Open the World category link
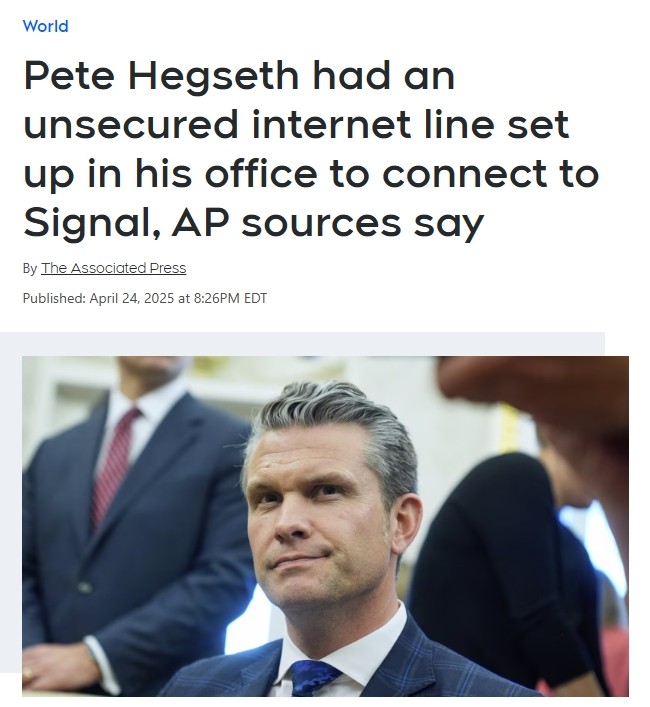The image size is (650, 707). click(46, 26)
